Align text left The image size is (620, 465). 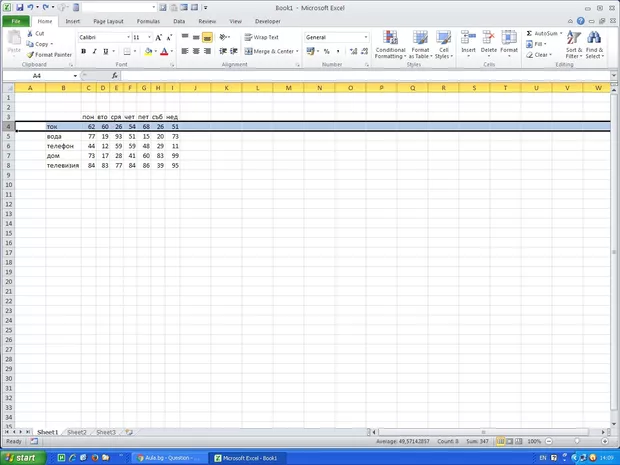pyautogui.click(x=185, y=51)
